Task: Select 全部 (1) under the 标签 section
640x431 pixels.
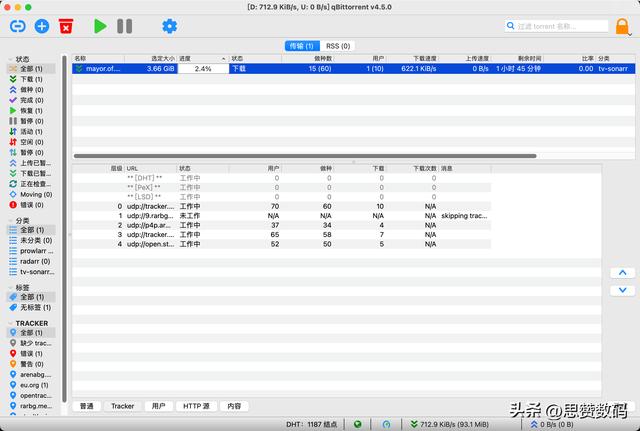Action: [x=31, y=297]
